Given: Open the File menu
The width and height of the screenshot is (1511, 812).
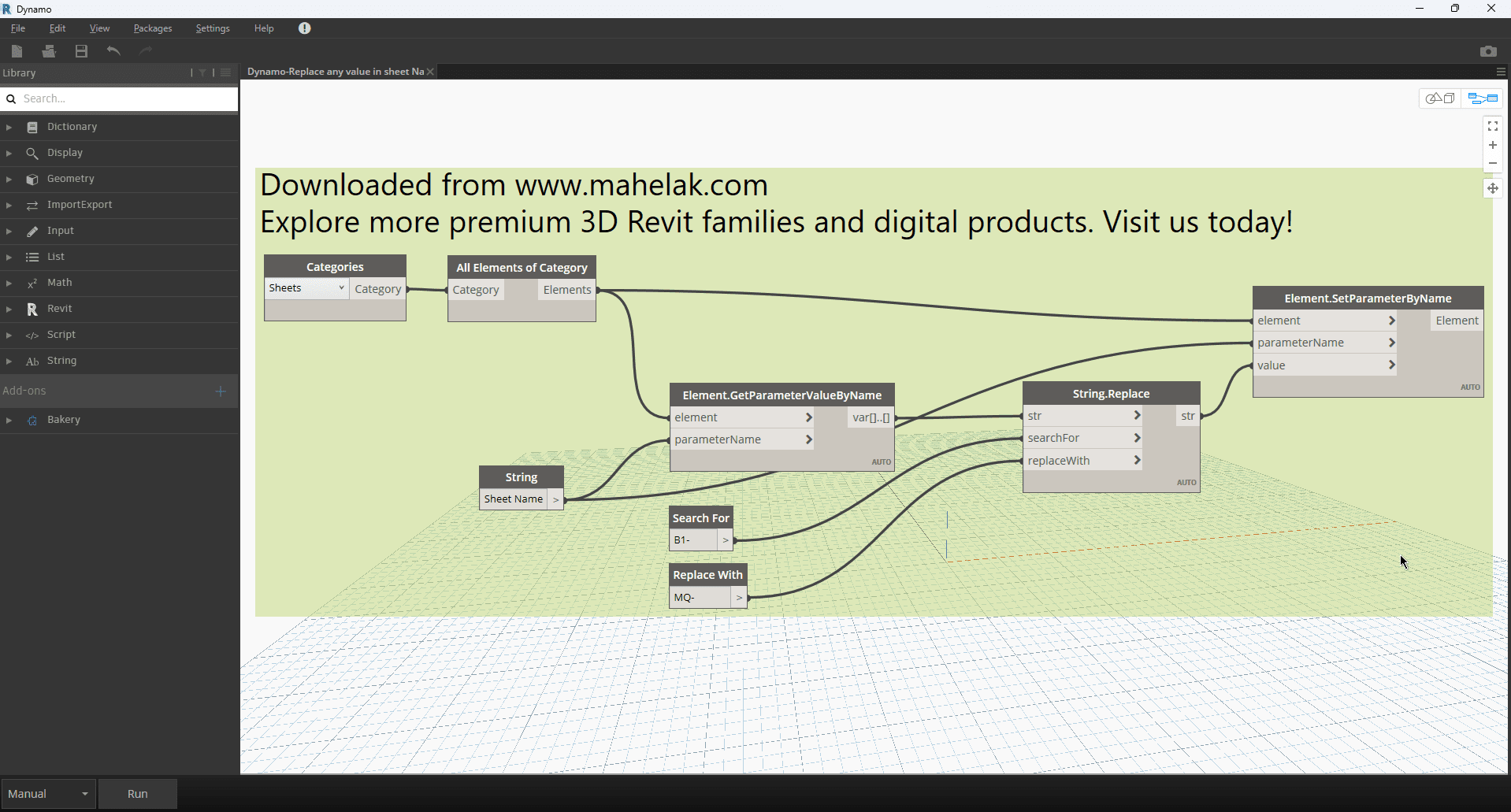Looking at the screenshot, I should point(18,28).
